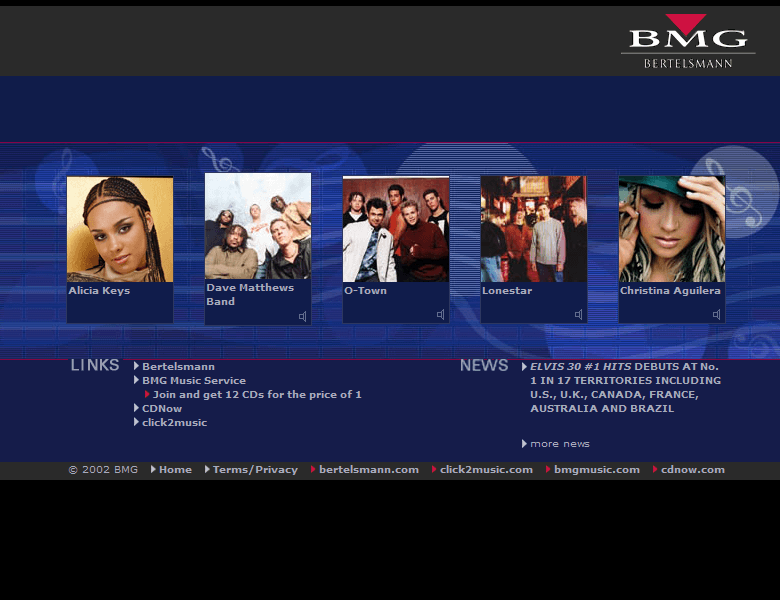This screenshot has width=780, height=600.
Task: Go to Home in footer
Action: click(175, 470)
